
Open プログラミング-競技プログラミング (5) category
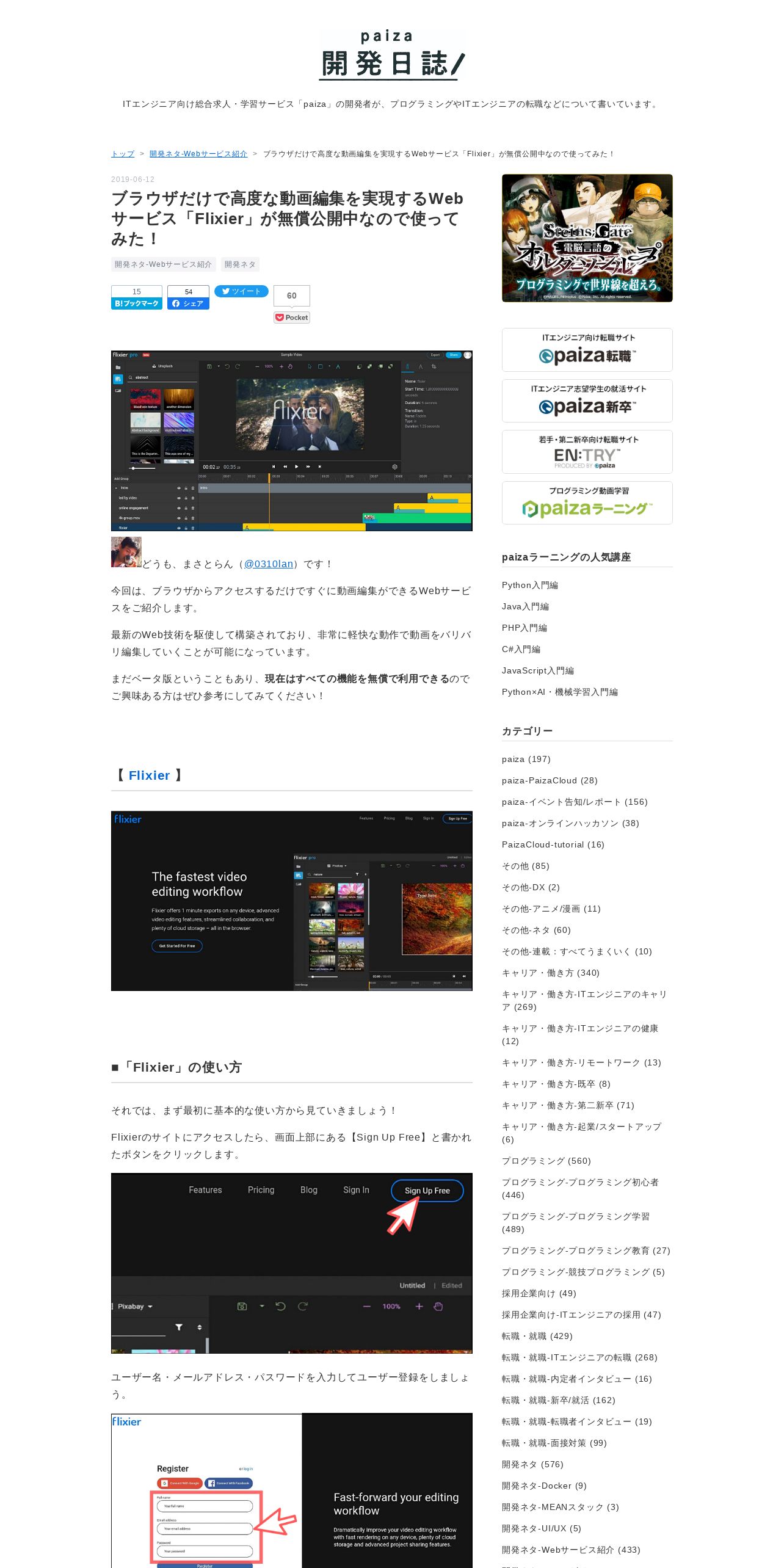583,1272
